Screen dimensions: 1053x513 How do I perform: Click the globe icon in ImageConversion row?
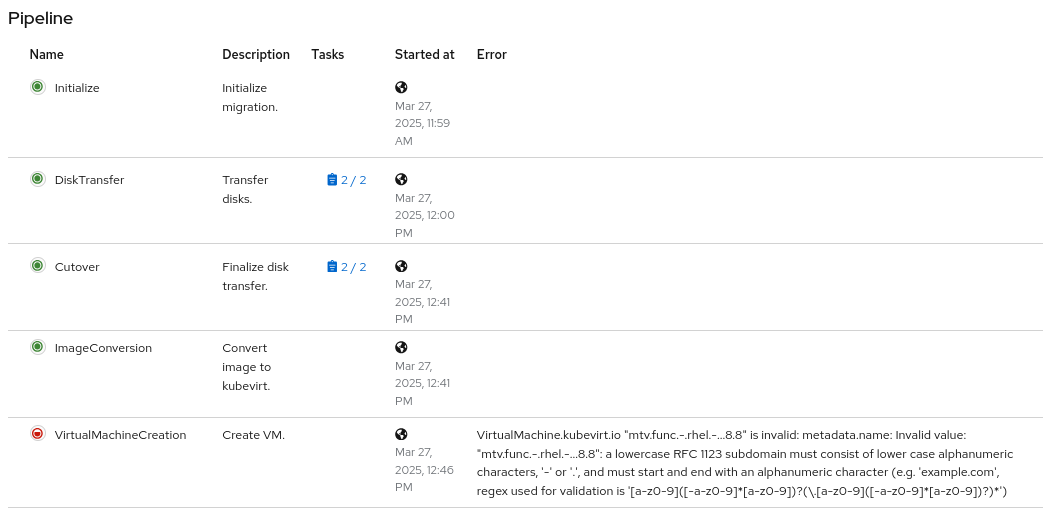click(x=401, y=347)
